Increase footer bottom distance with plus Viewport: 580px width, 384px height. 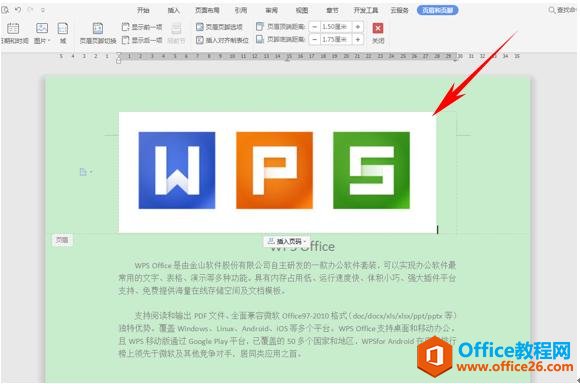point(358,39)
